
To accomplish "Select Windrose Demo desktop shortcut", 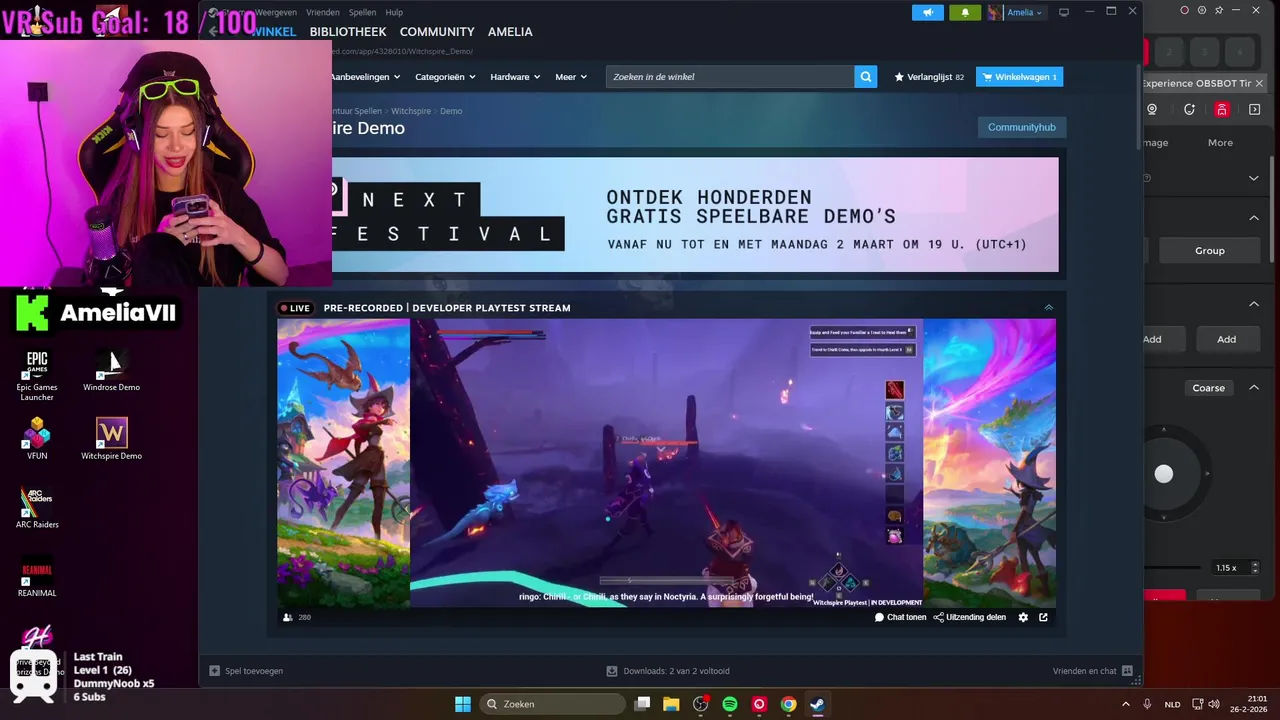I will click(111, 372).
